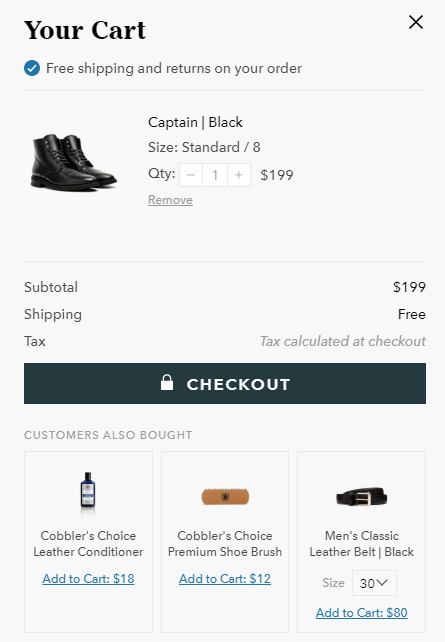Click Men's Classic Leather Belt name

pyautogui.click(x=361, y=544)
